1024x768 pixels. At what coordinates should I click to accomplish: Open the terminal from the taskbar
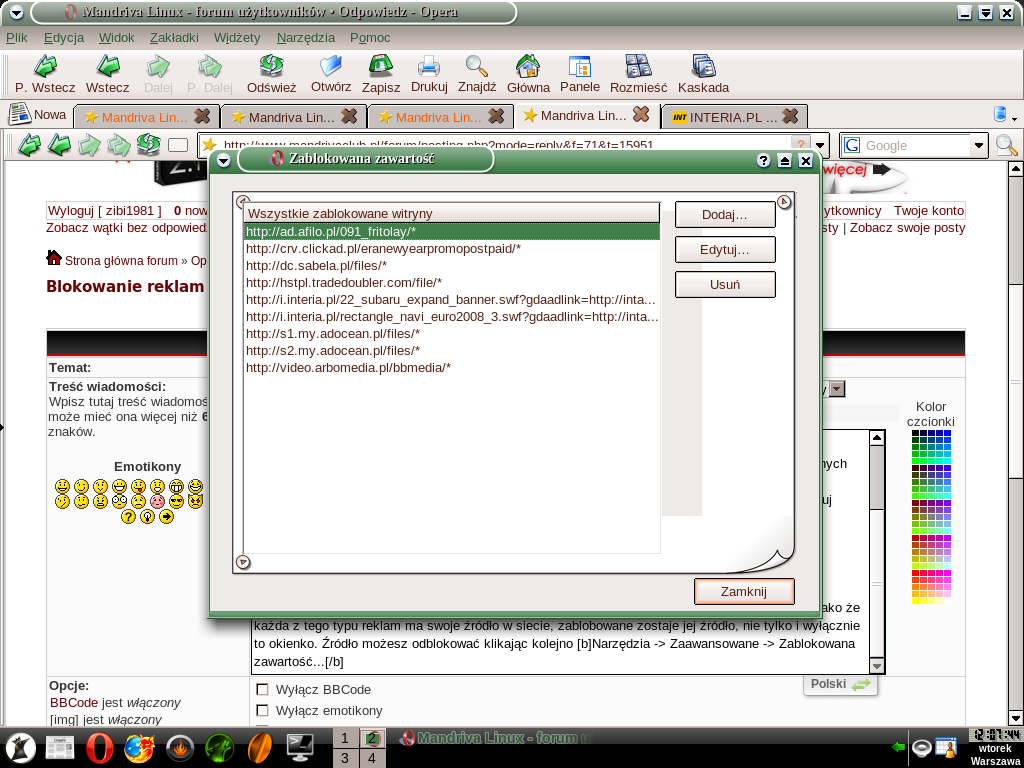[x=300, y=748]
